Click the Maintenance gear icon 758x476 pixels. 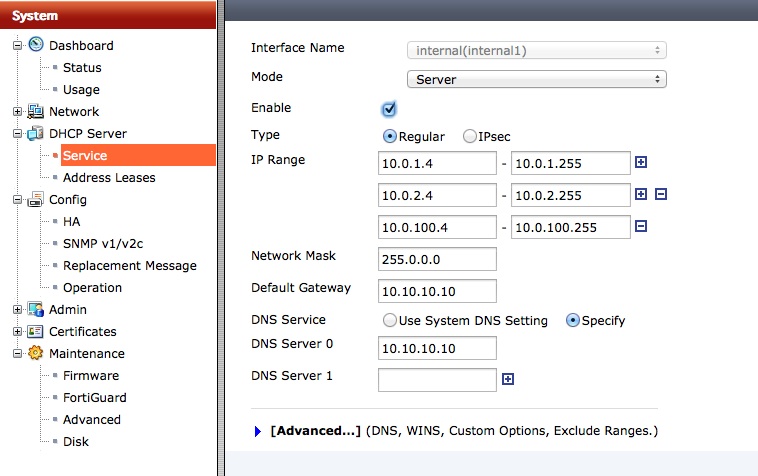35,353
